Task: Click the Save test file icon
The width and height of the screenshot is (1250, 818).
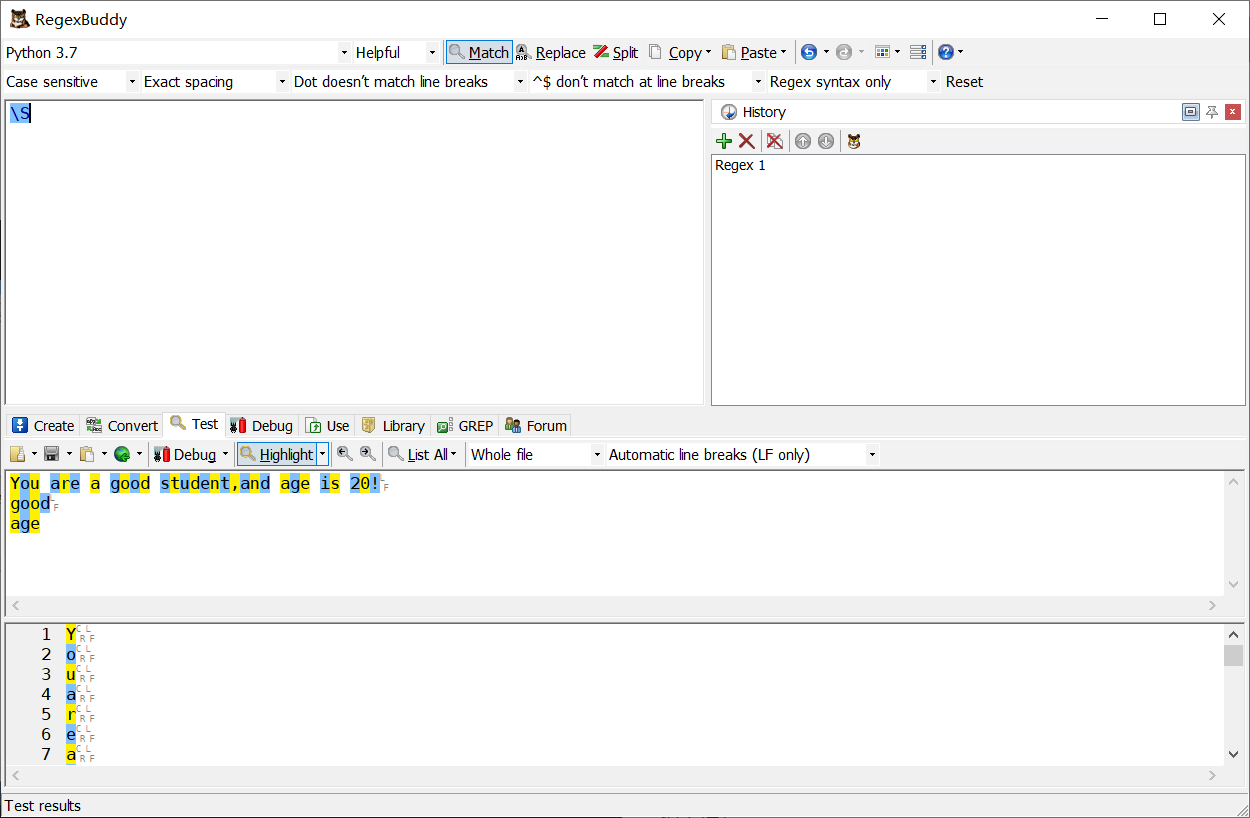Action: (52, 454)
